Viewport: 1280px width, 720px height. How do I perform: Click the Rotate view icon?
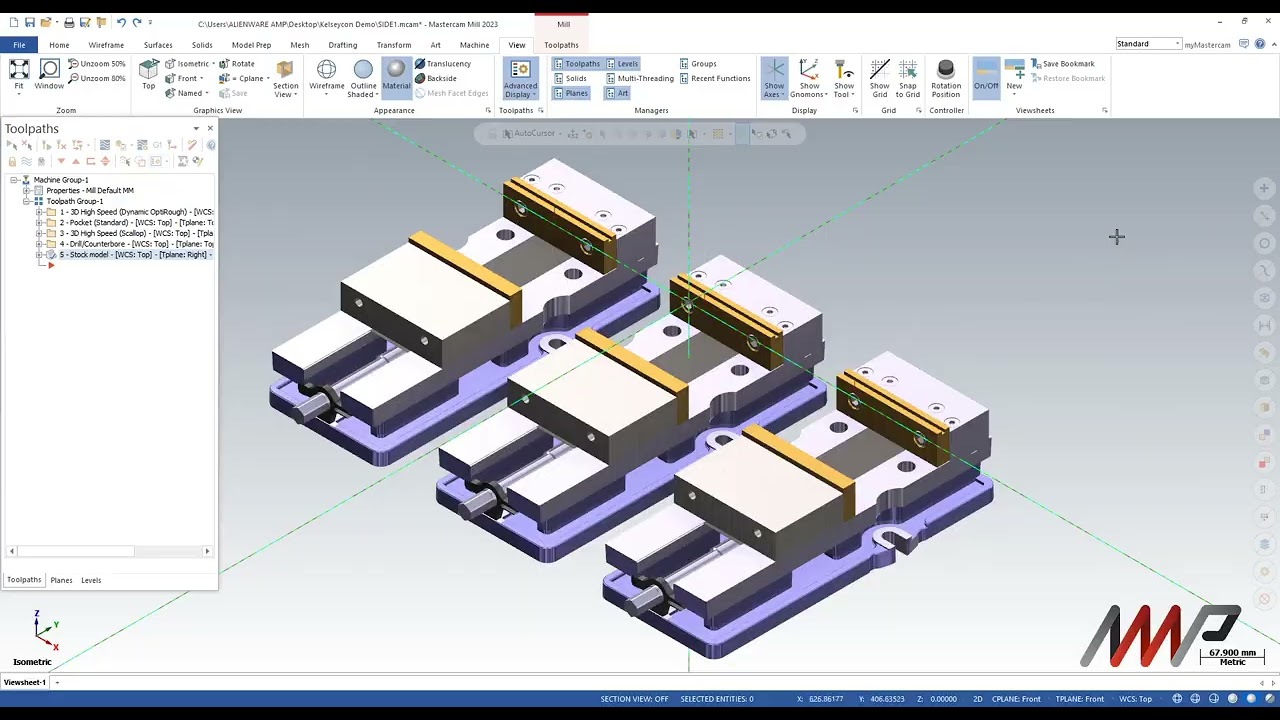point(237,64)
